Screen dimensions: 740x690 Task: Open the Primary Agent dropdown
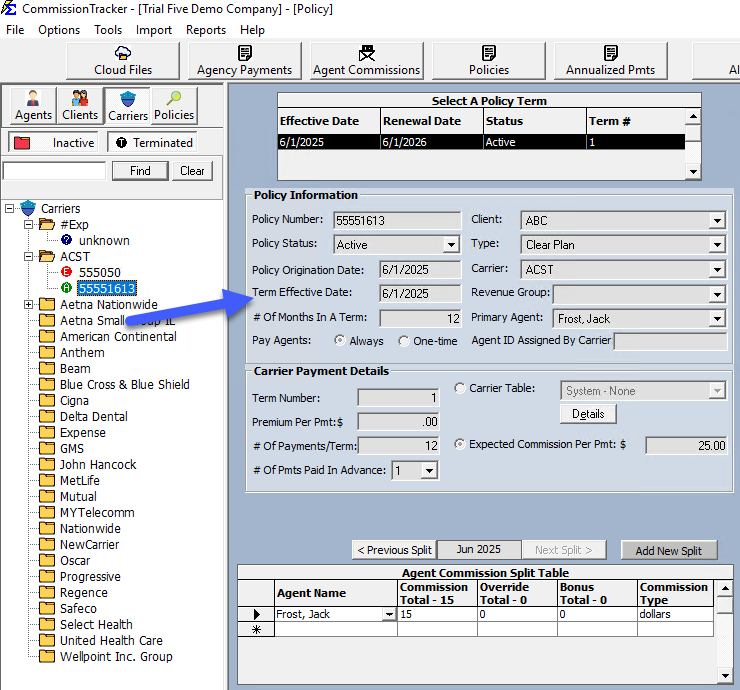[x=716, y=319]
